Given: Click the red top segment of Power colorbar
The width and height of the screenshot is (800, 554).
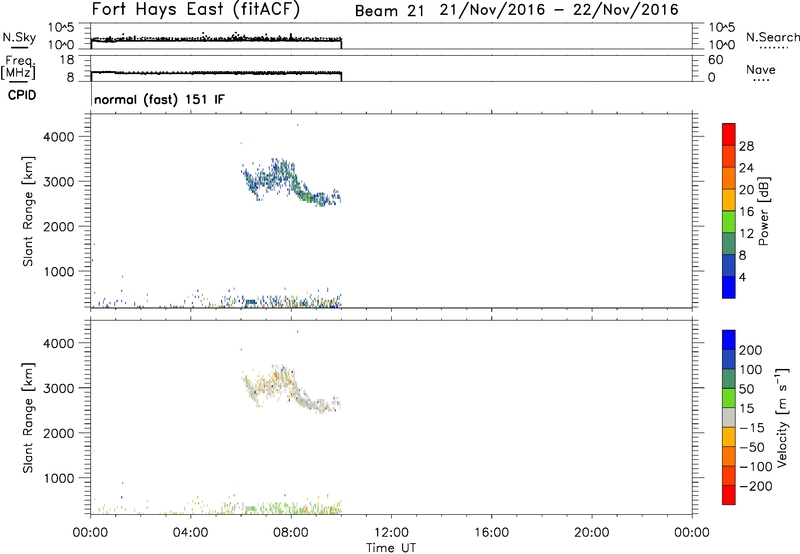Looking at the screenshot, I should coord(729,134).
